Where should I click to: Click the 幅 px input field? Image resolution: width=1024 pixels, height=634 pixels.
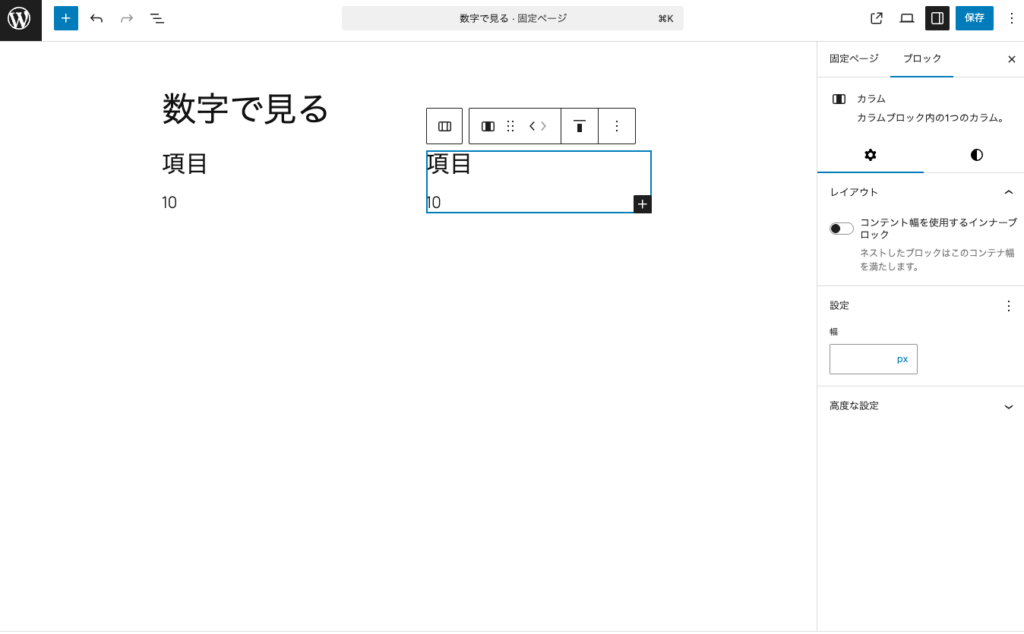pyautogui.click(x=873, y=359)
